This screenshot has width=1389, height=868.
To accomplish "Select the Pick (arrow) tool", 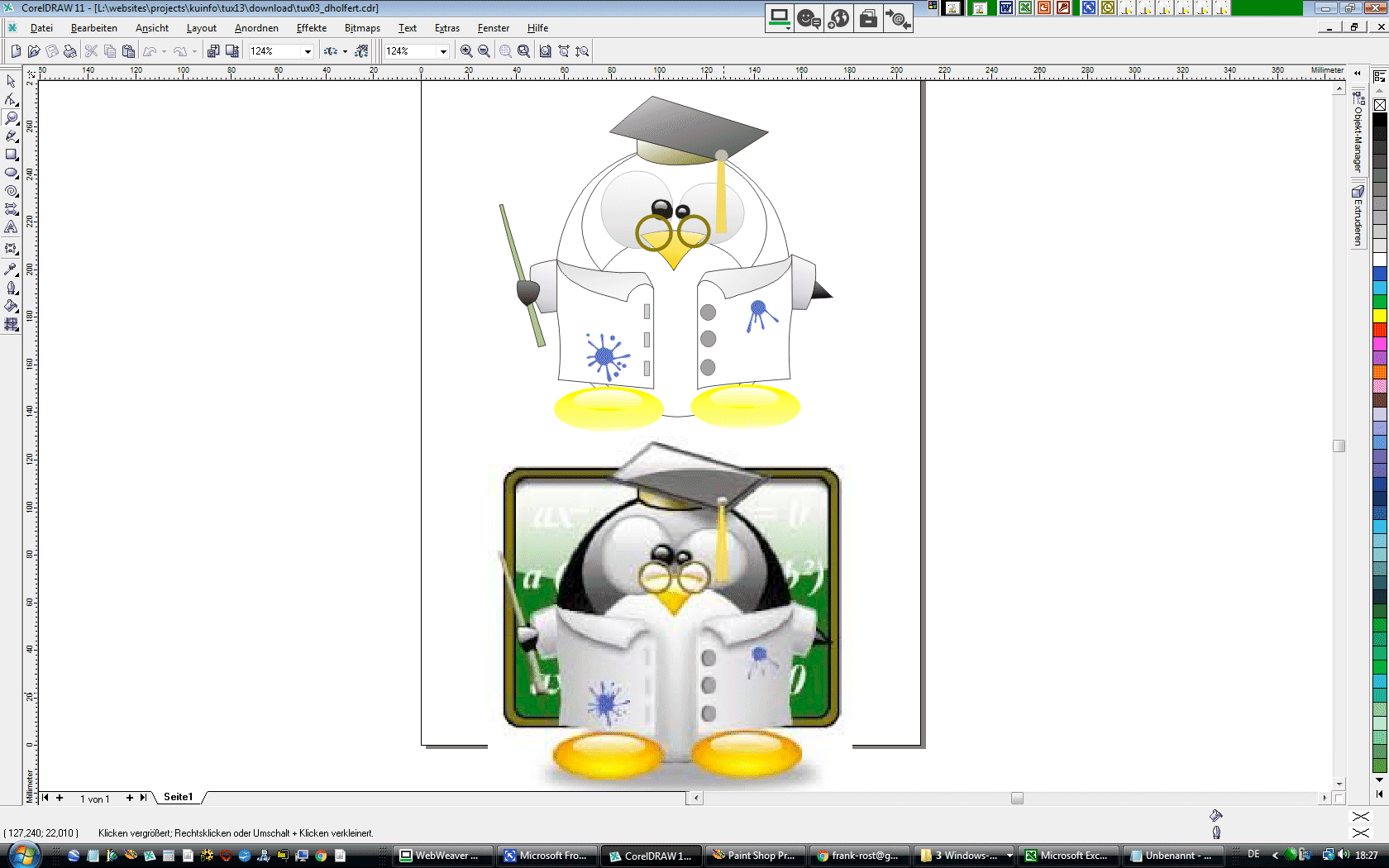I will click(x=11, y=81).
